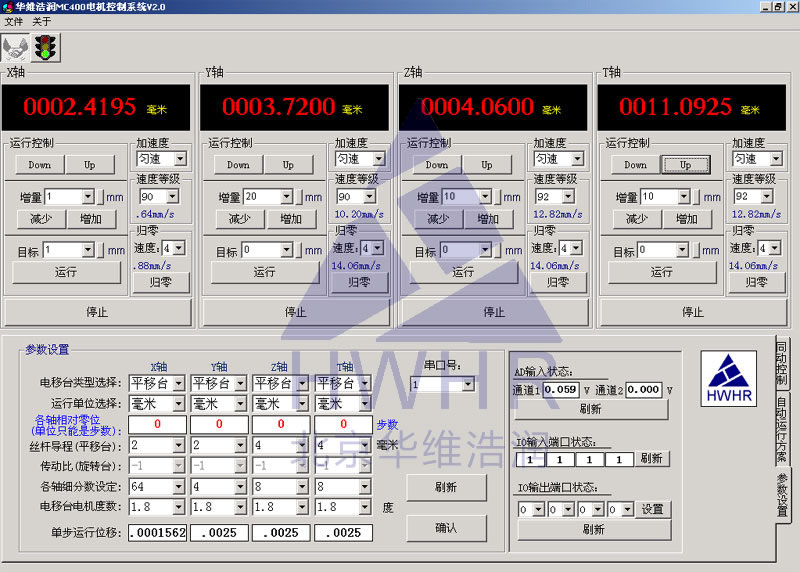Image resolution: width=800 pixels, height=572 pixels.
Task: Expand X轴 加速度 dropdown showing 匀速
Action: [x=180, y=159]
